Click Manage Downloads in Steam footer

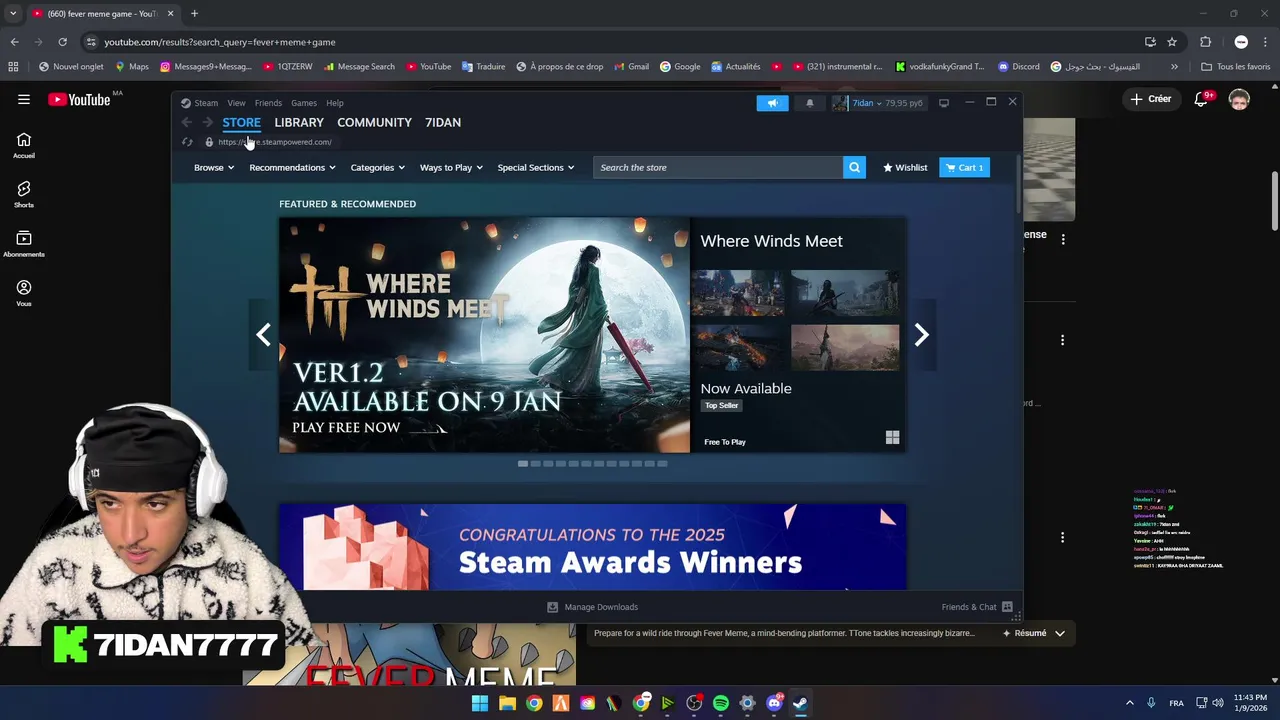592,607
